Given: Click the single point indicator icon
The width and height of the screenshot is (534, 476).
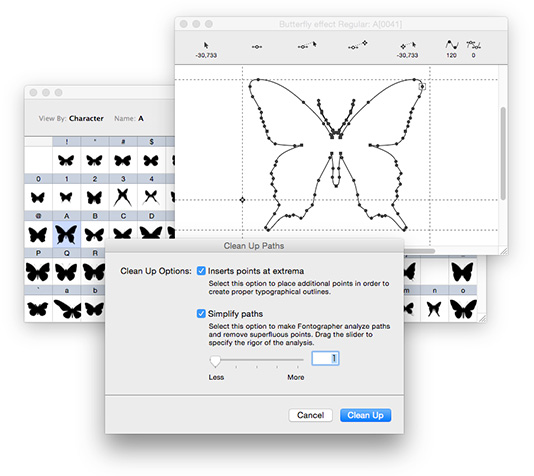Looking at the screenshot, I should click(x=257, y=47).
